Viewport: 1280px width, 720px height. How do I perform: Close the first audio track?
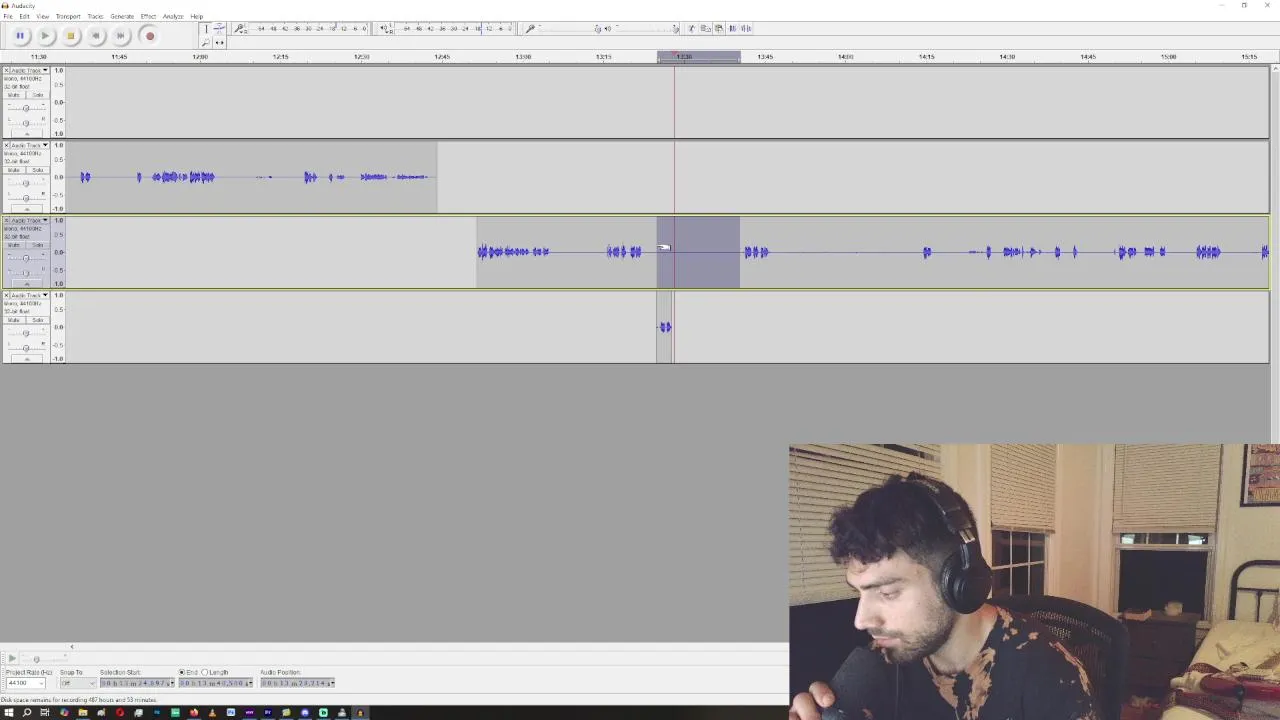[7, 70]
